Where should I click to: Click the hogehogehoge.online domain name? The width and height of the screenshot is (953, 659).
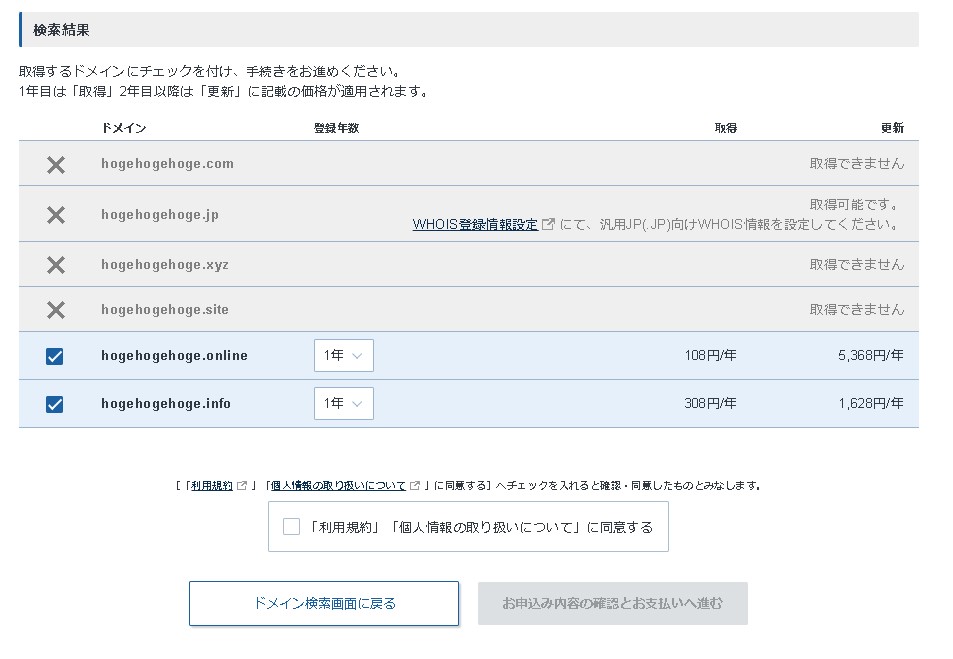(174, 356)
